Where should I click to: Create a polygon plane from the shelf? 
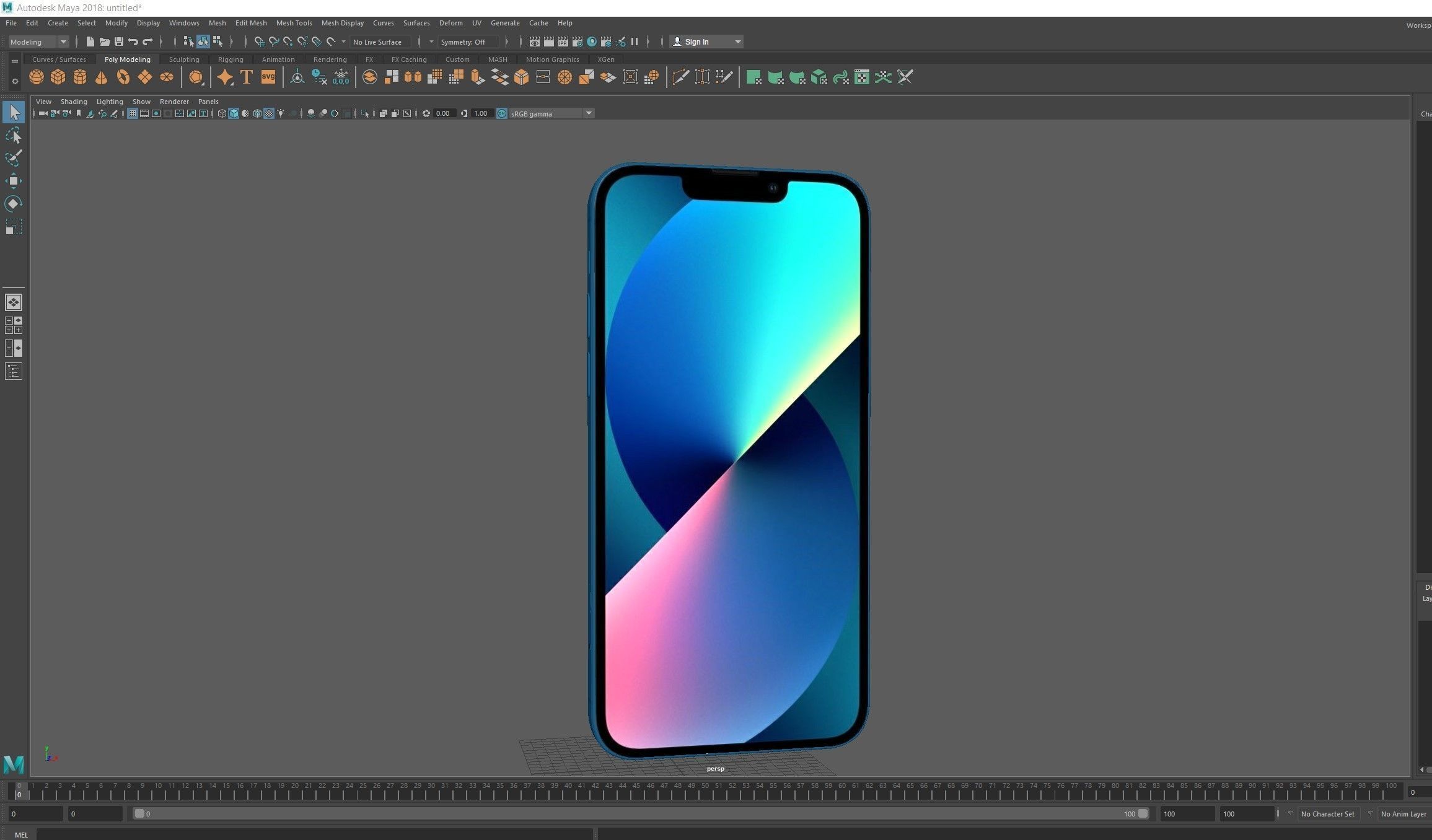coord(144,77)
